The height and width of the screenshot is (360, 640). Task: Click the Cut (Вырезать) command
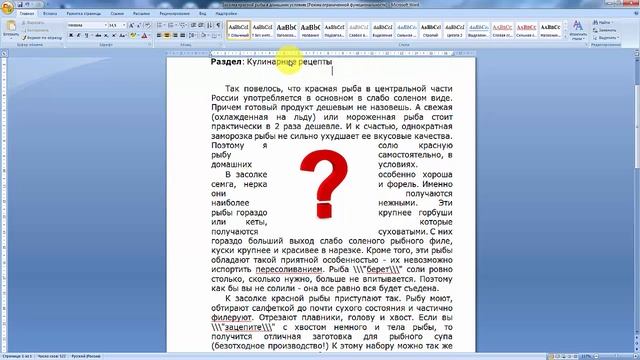(33, 23)
